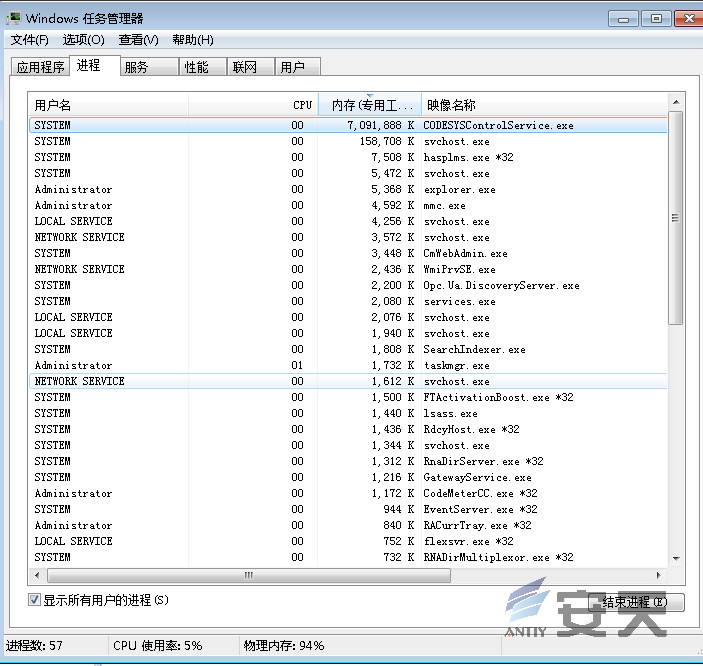The height and width of the screenshot is (666, 703).
Task: Select the Opc.Ua.DiscoveryServer.exe process
Action: point(348,285)
